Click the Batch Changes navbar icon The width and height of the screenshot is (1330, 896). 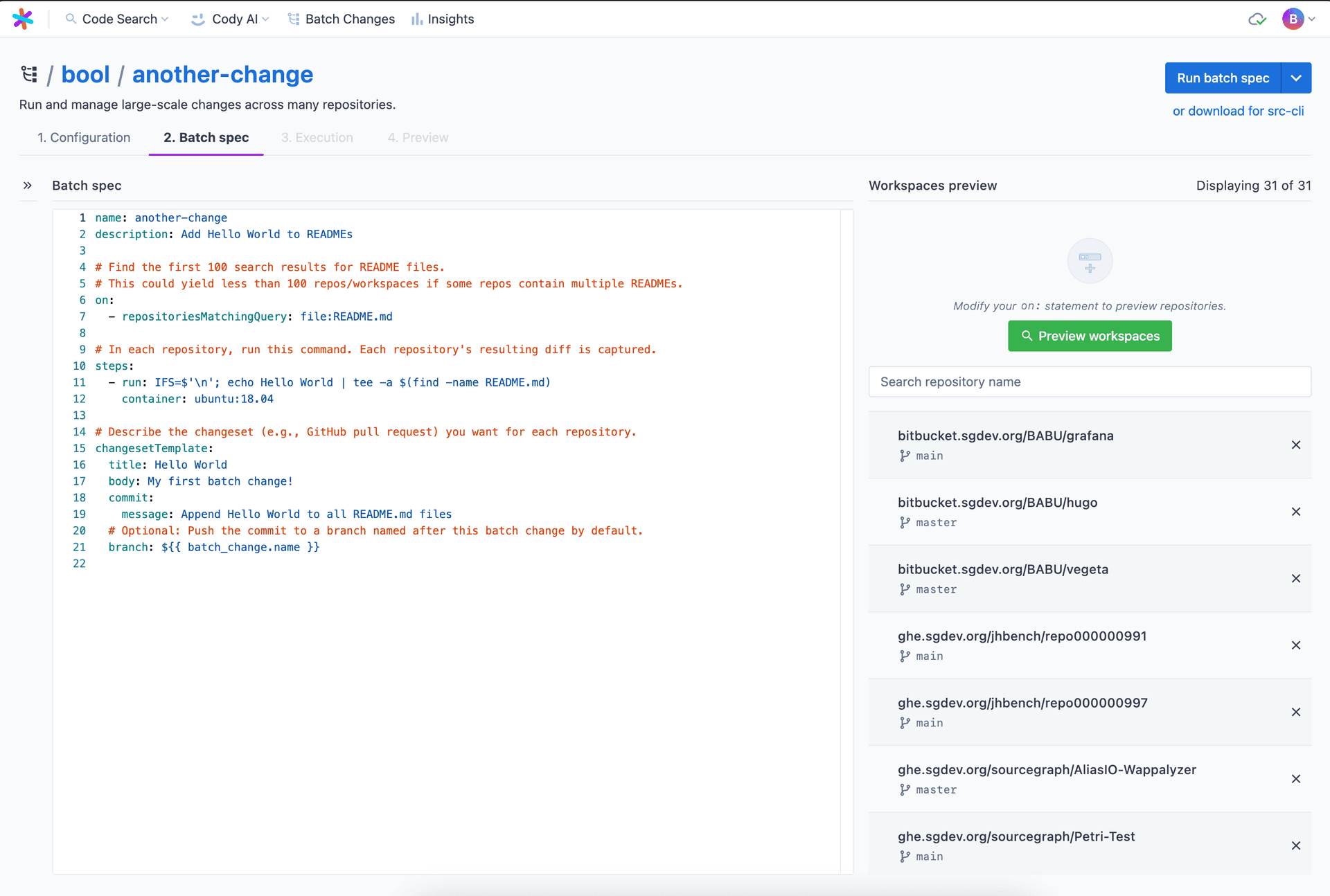pos(294,19)
